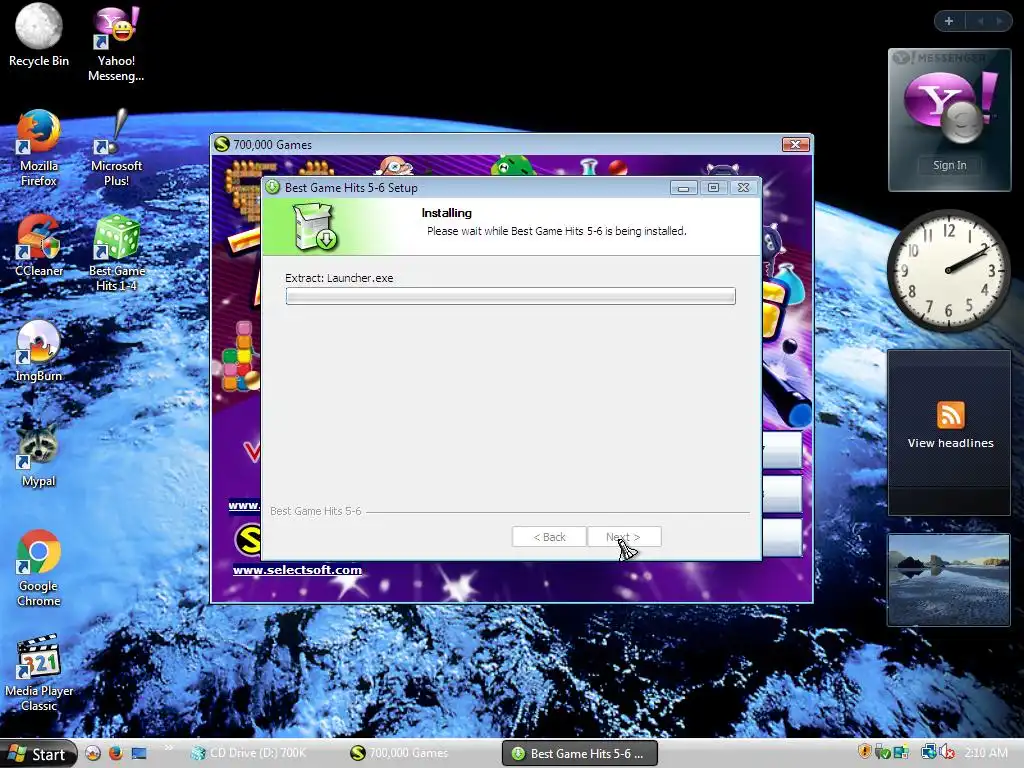Open Yahoo! Messenger desktop shortcut
This screenshot has height=768, width=1024.
coord(116,43)
